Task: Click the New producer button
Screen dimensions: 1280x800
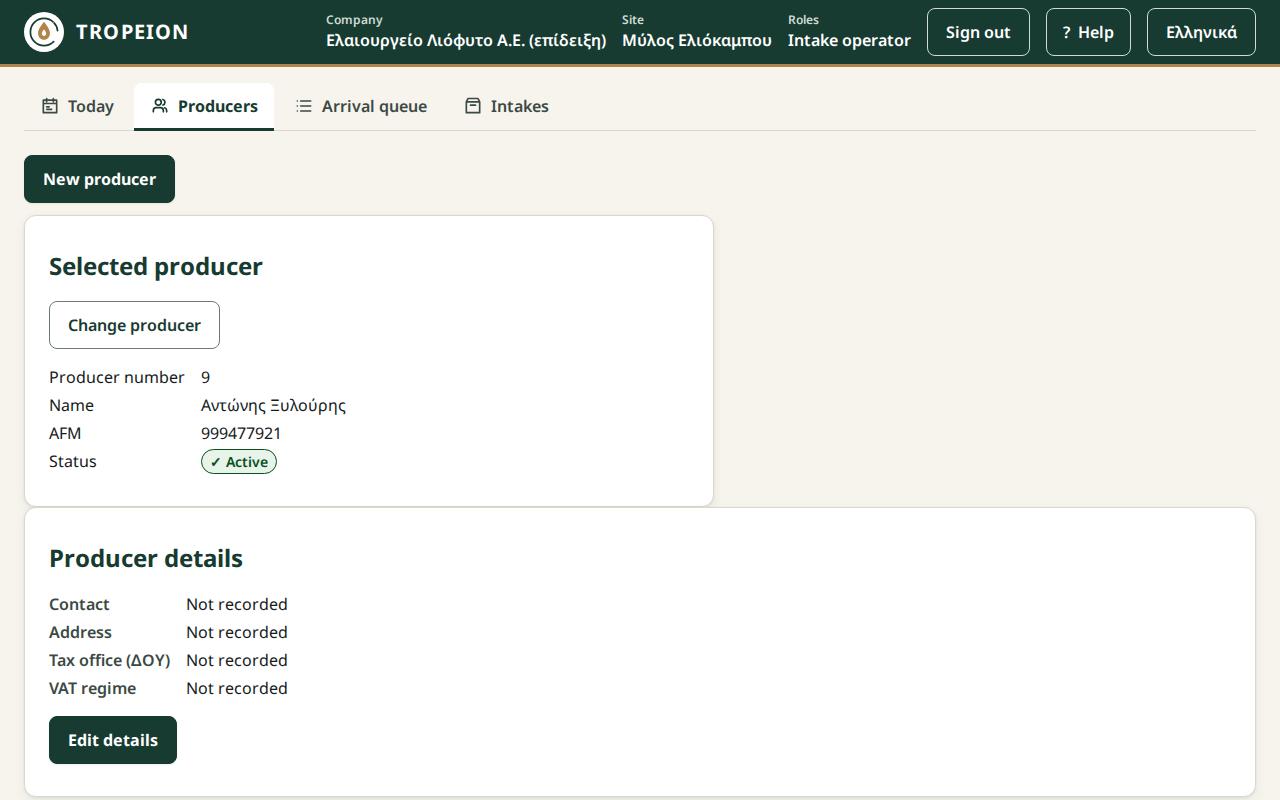Action: pos(99,179)
